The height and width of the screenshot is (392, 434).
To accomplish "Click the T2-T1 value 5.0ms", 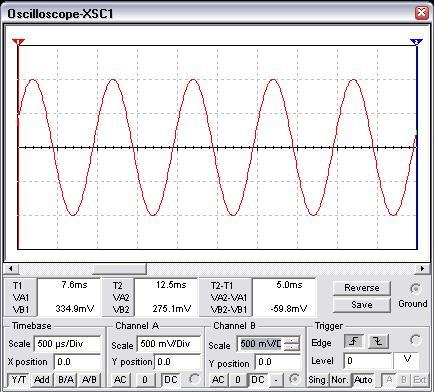I will tap(289, 285).
